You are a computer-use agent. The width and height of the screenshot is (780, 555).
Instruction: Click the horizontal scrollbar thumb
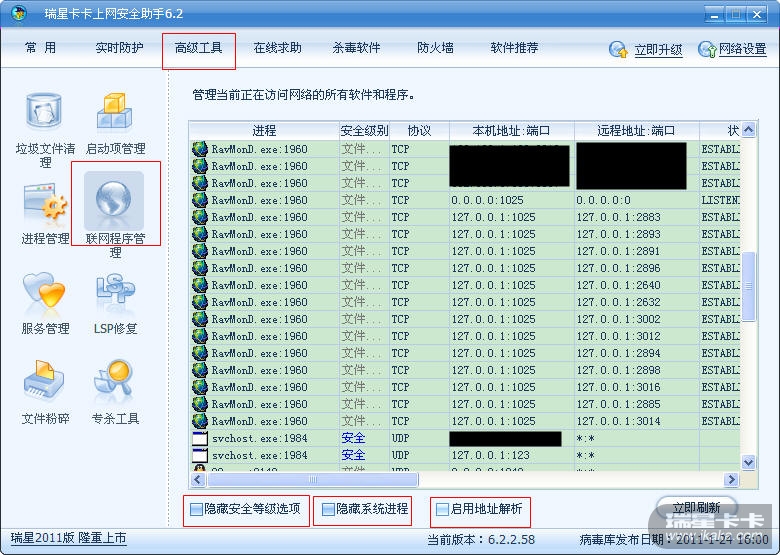pyautogui.click(x=313, y=479)
